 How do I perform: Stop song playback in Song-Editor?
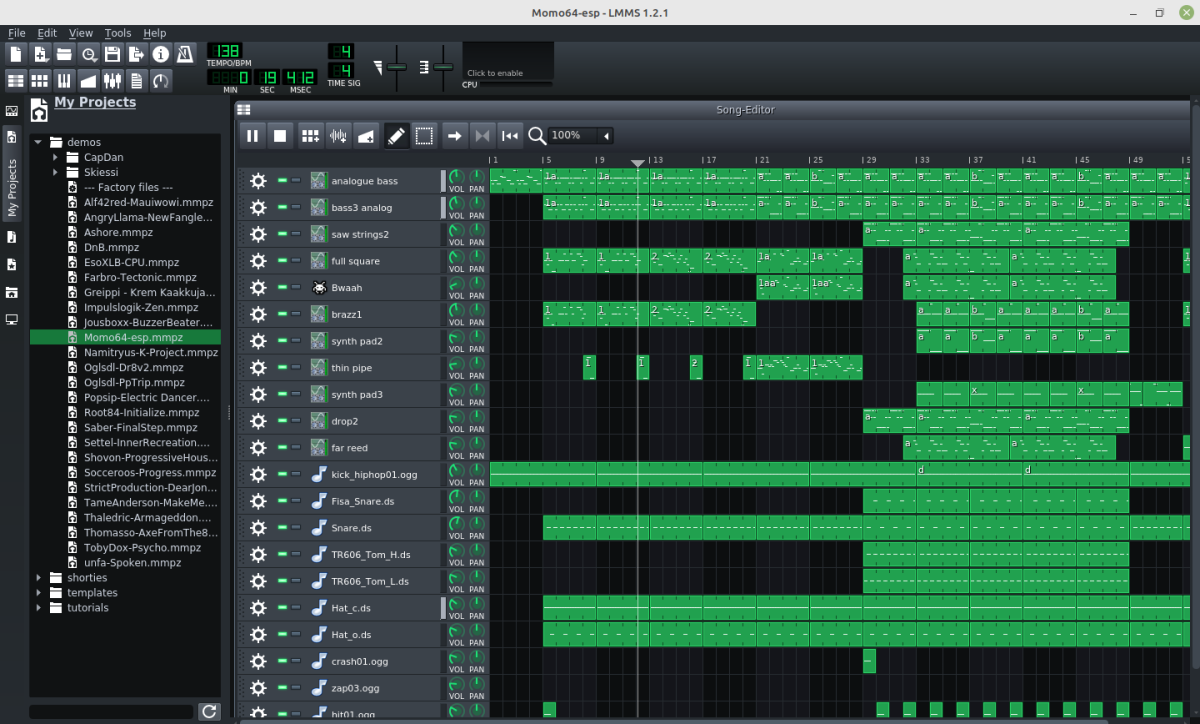(280, 135)
